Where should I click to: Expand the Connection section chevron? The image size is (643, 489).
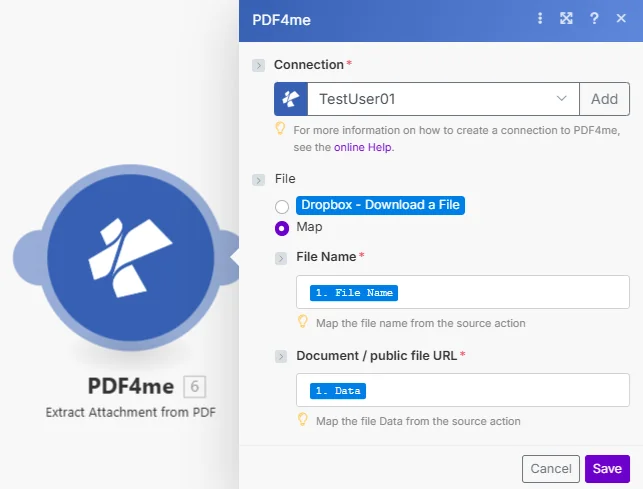[258, 65]
